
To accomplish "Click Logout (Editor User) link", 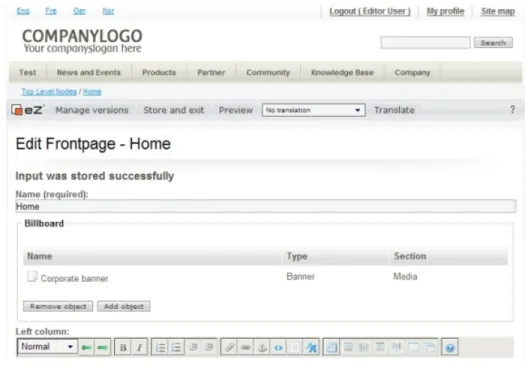I will 370,11.
